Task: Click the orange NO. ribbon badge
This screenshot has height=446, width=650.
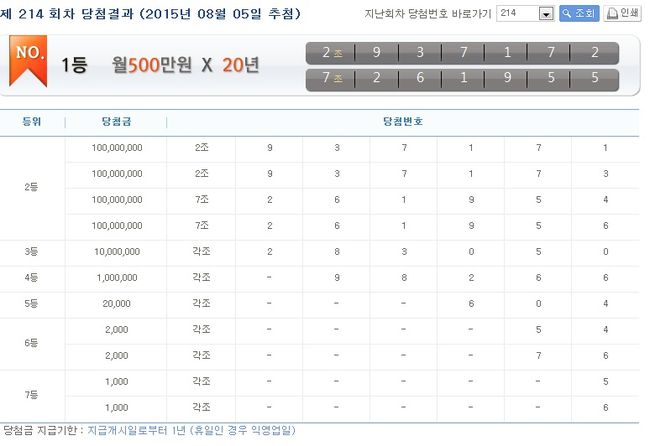Action: (x=28, y=58)
